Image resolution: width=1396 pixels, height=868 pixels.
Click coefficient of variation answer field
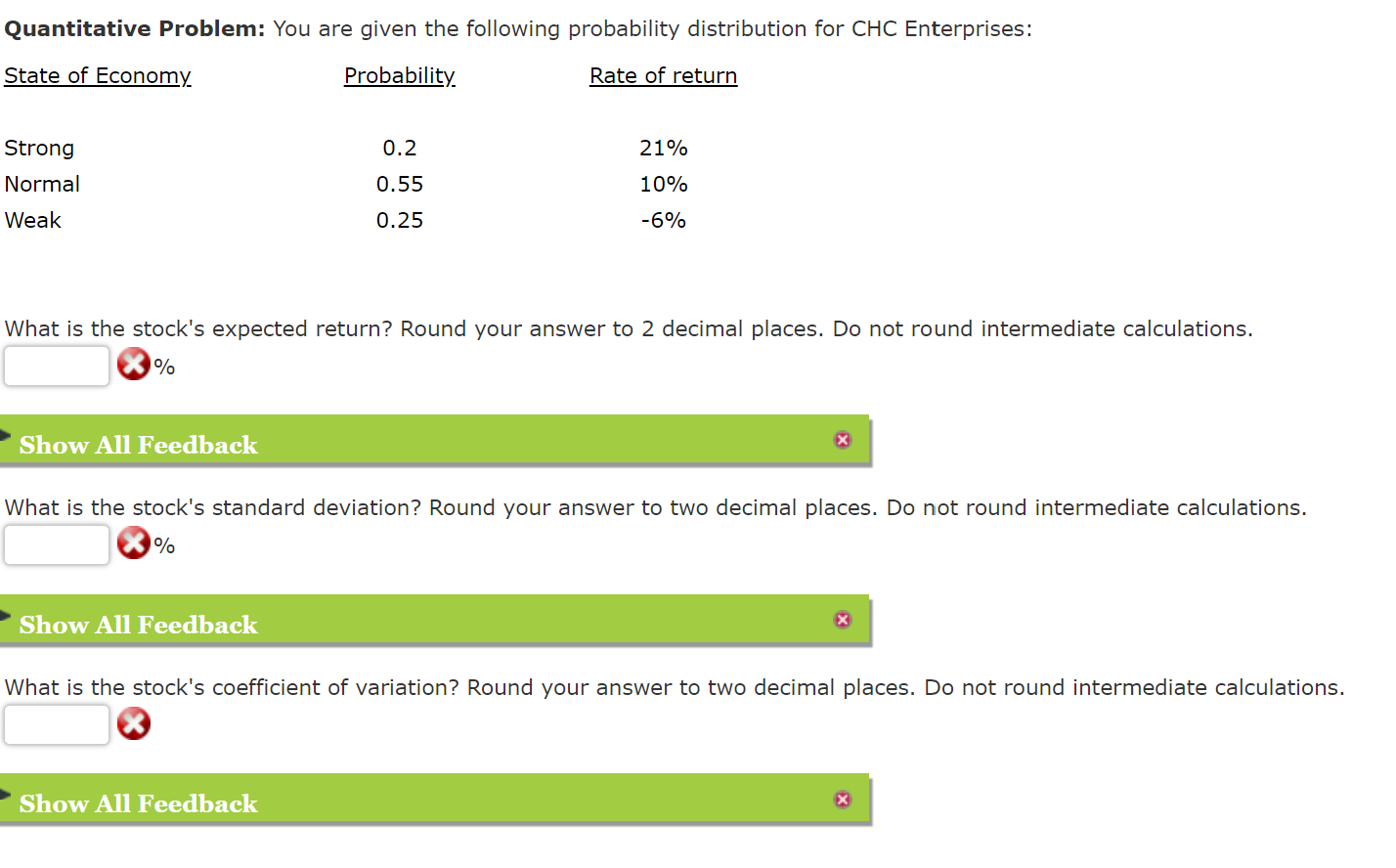click(56, 723)
